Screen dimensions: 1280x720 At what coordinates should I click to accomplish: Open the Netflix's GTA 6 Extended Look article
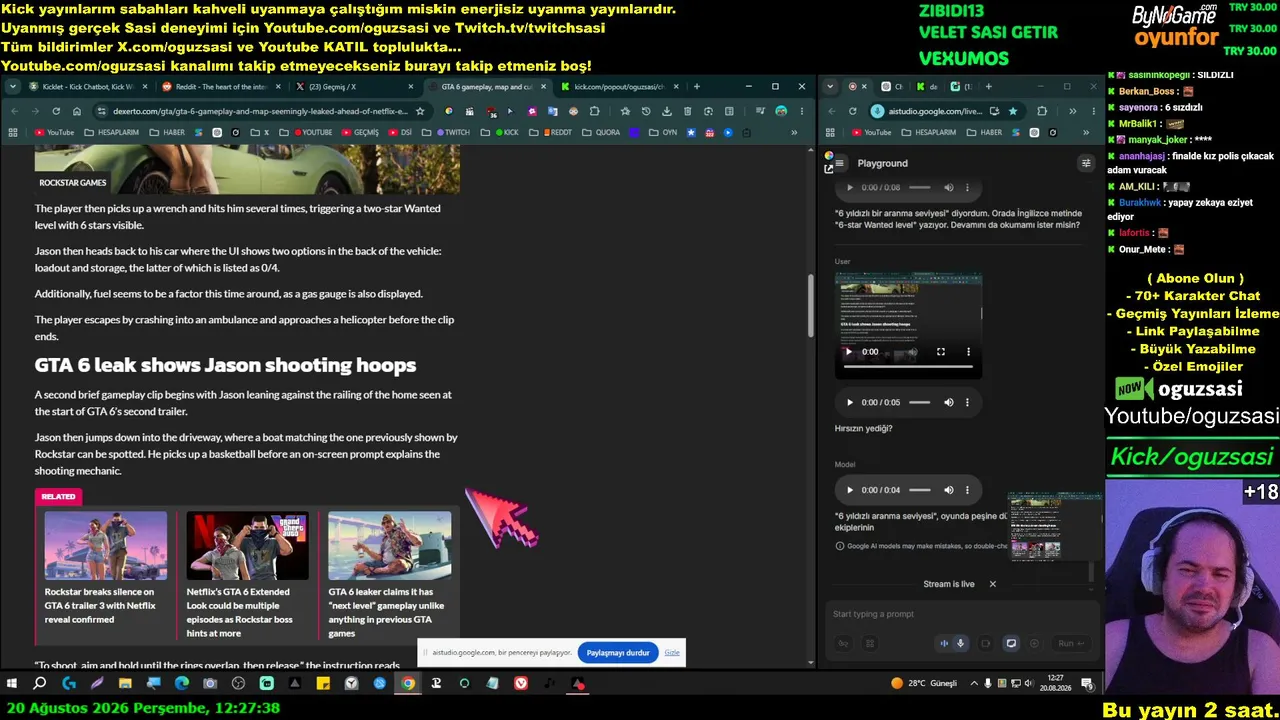(248, 576)
